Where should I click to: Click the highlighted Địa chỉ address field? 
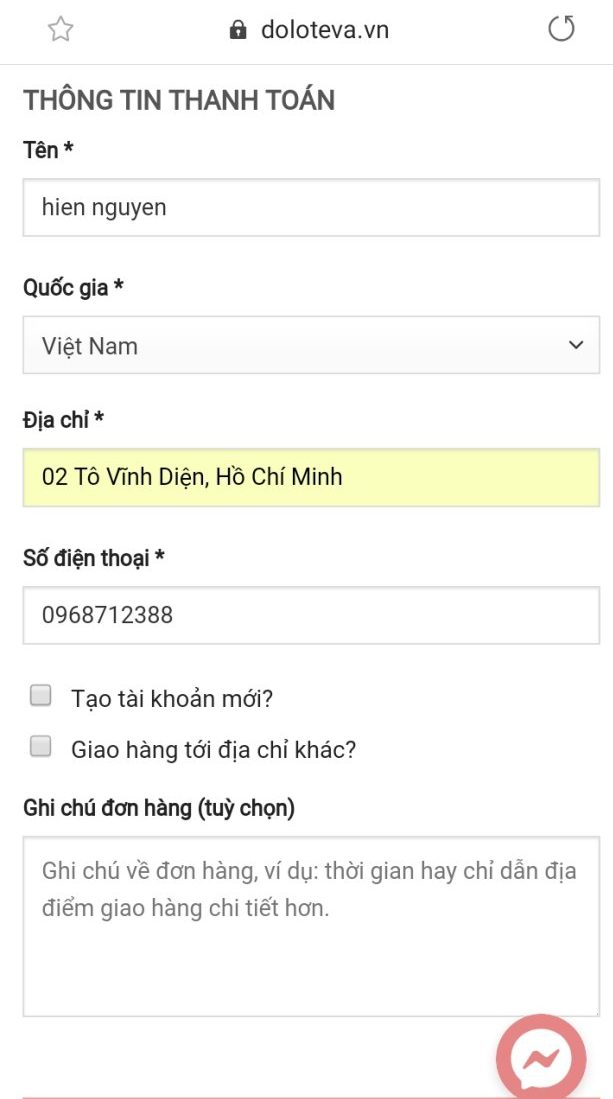pyautogui.click(x=311, y=477)
